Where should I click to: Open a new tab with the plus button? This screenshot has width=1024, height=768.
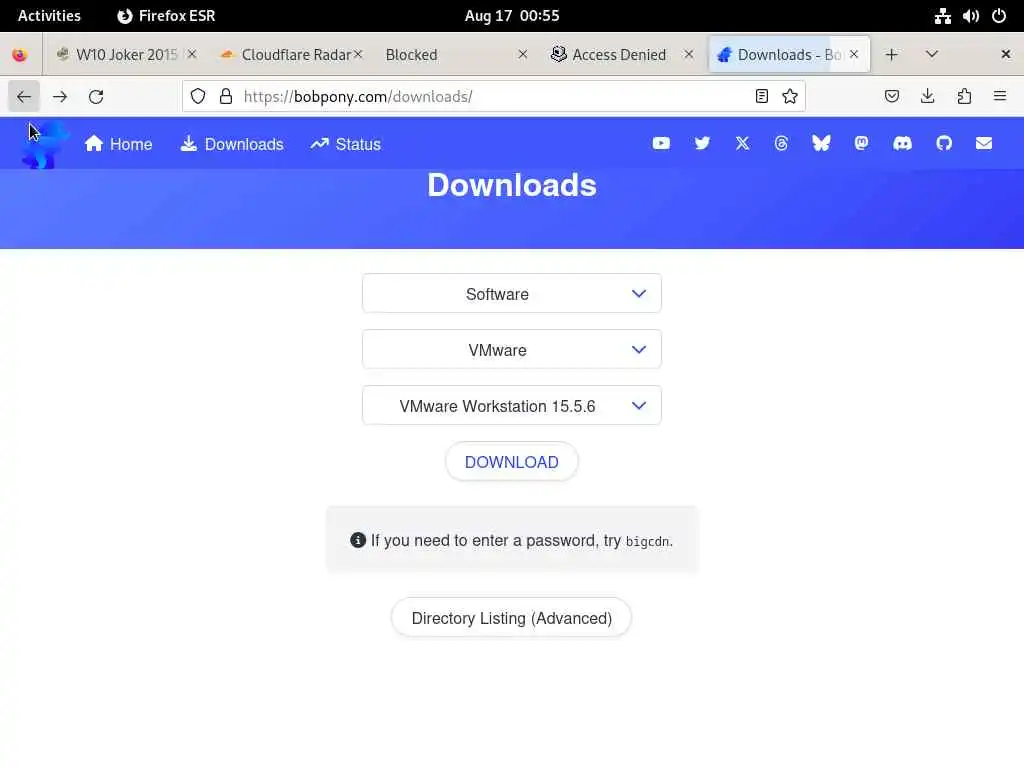pyautogui.click(x=891, y=55)
